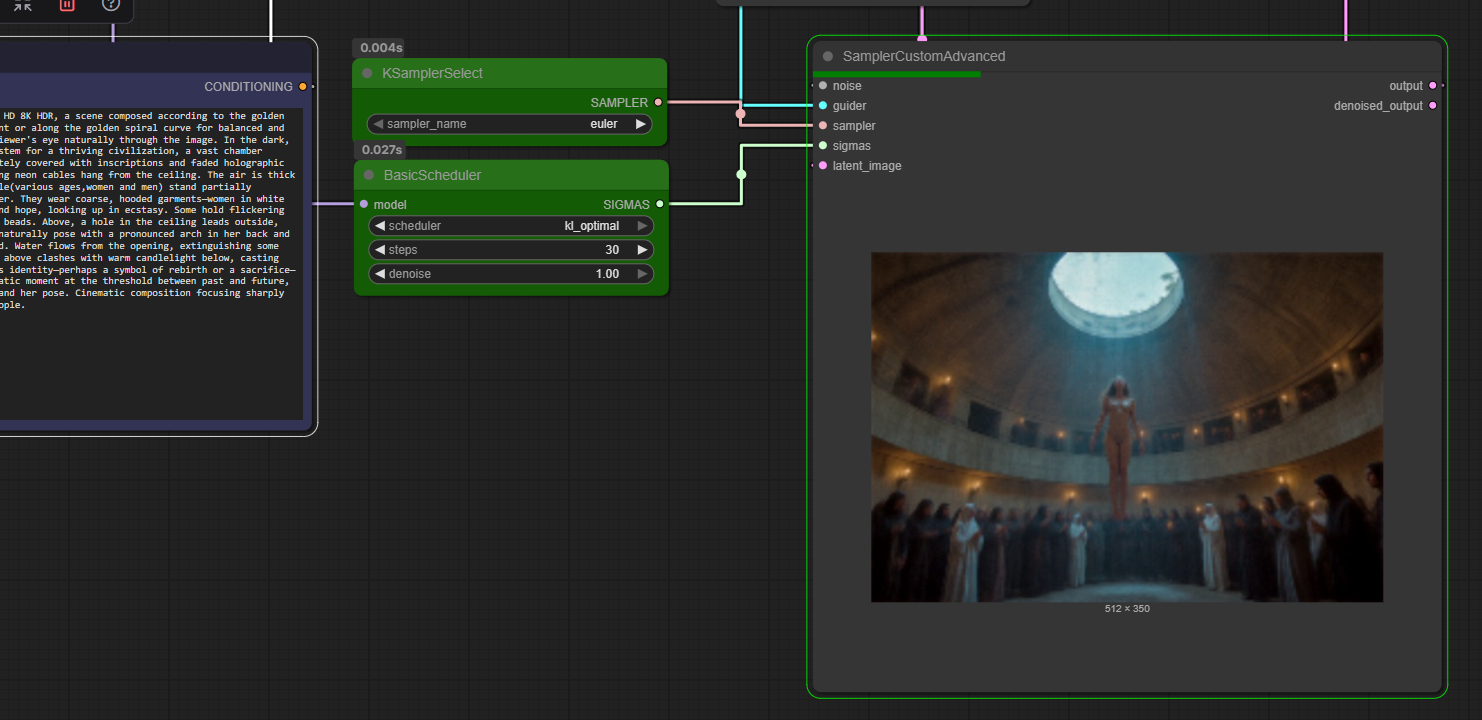Open the scheduler dropdown showing kl_optimal
The height and width of the screenshot is (720, 1482).
tap(512, 226)
